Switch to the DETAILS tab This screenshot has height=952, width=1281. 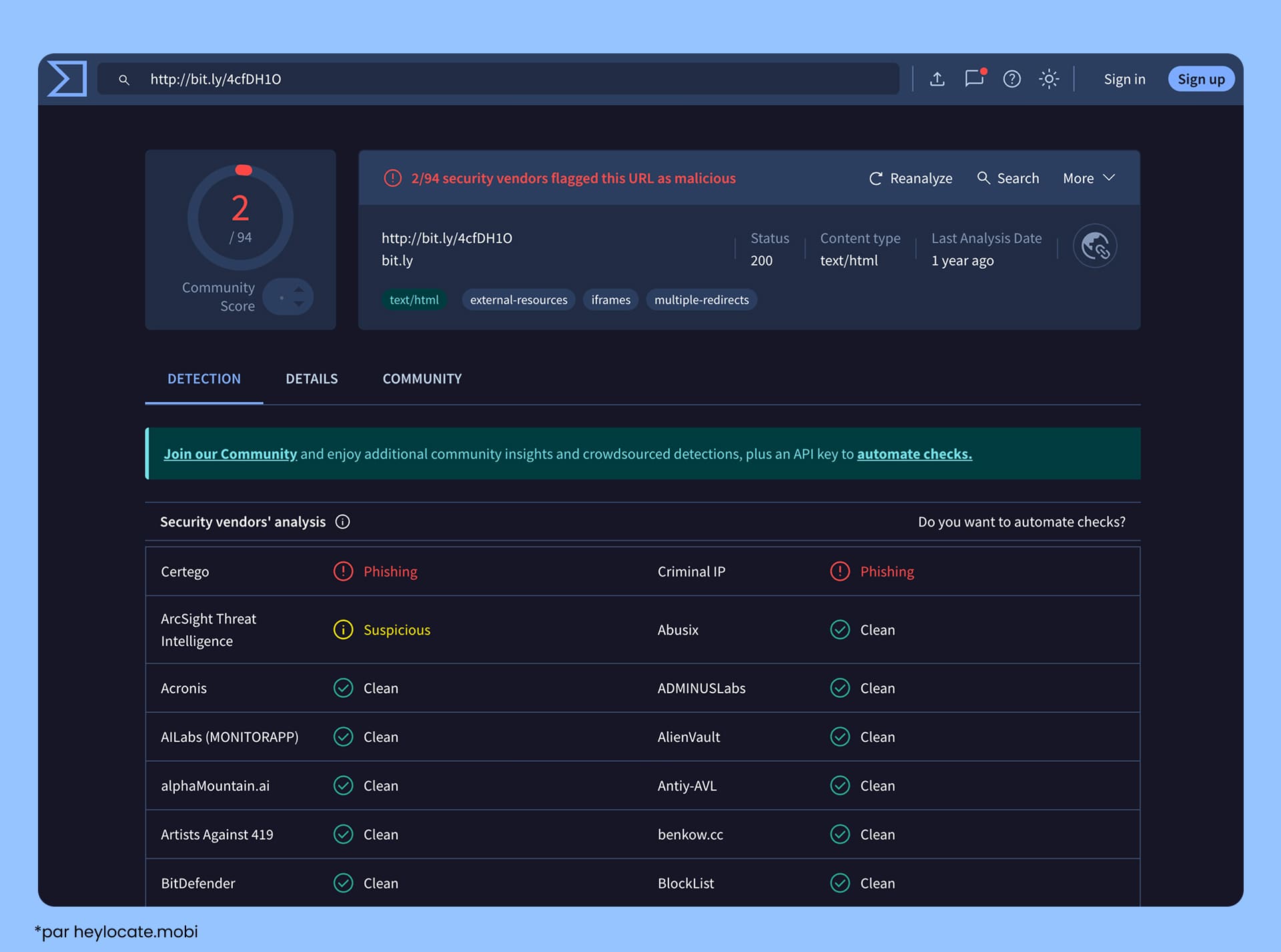coord(312,378)
